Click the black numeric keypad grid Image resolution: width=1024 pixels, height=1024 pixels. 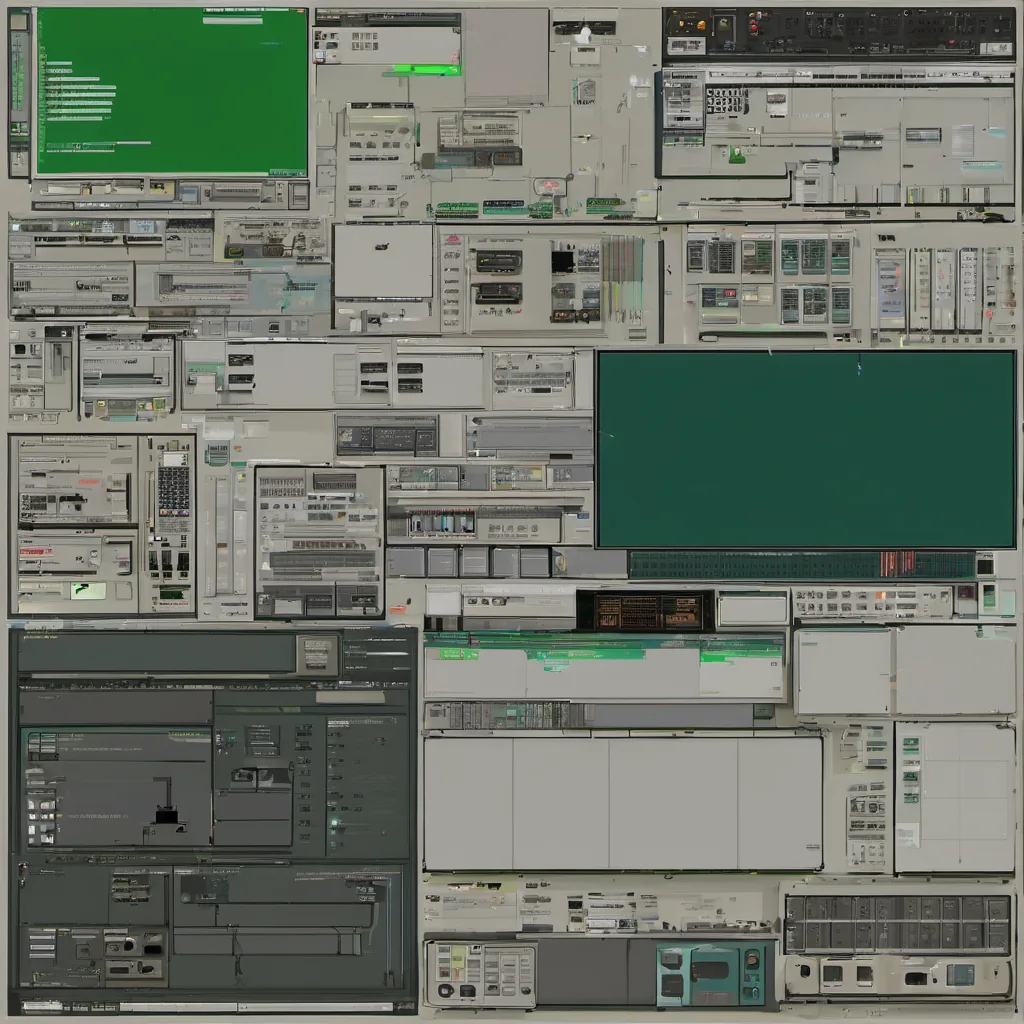173,490
